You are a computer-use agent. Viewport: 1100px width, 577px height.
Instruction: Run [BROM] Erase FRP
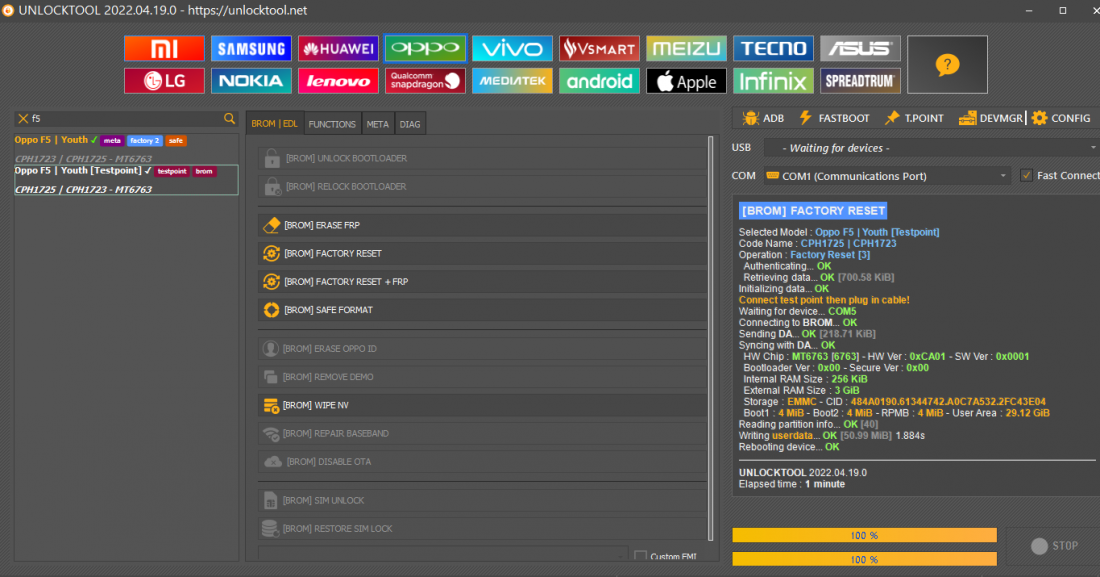coord(483,225)
